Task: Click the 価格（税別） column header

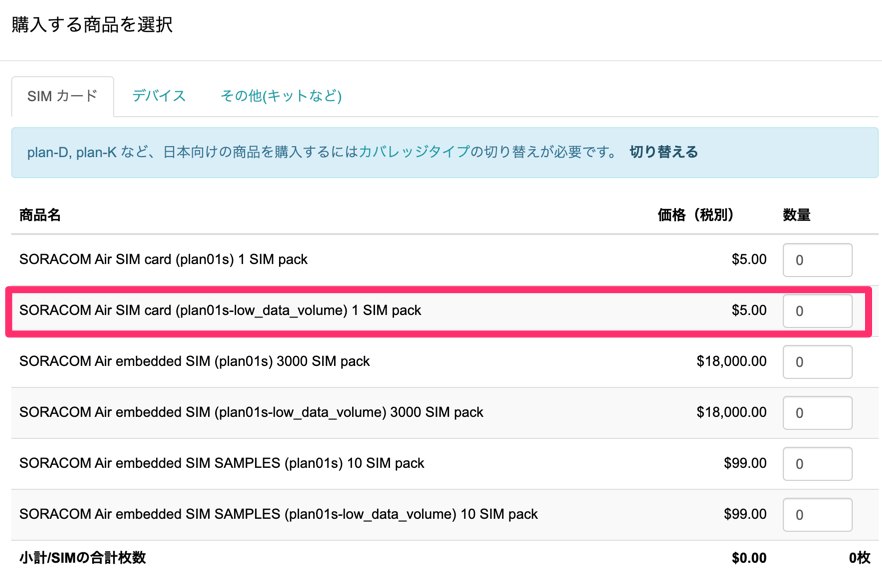Action: [695, 215]
